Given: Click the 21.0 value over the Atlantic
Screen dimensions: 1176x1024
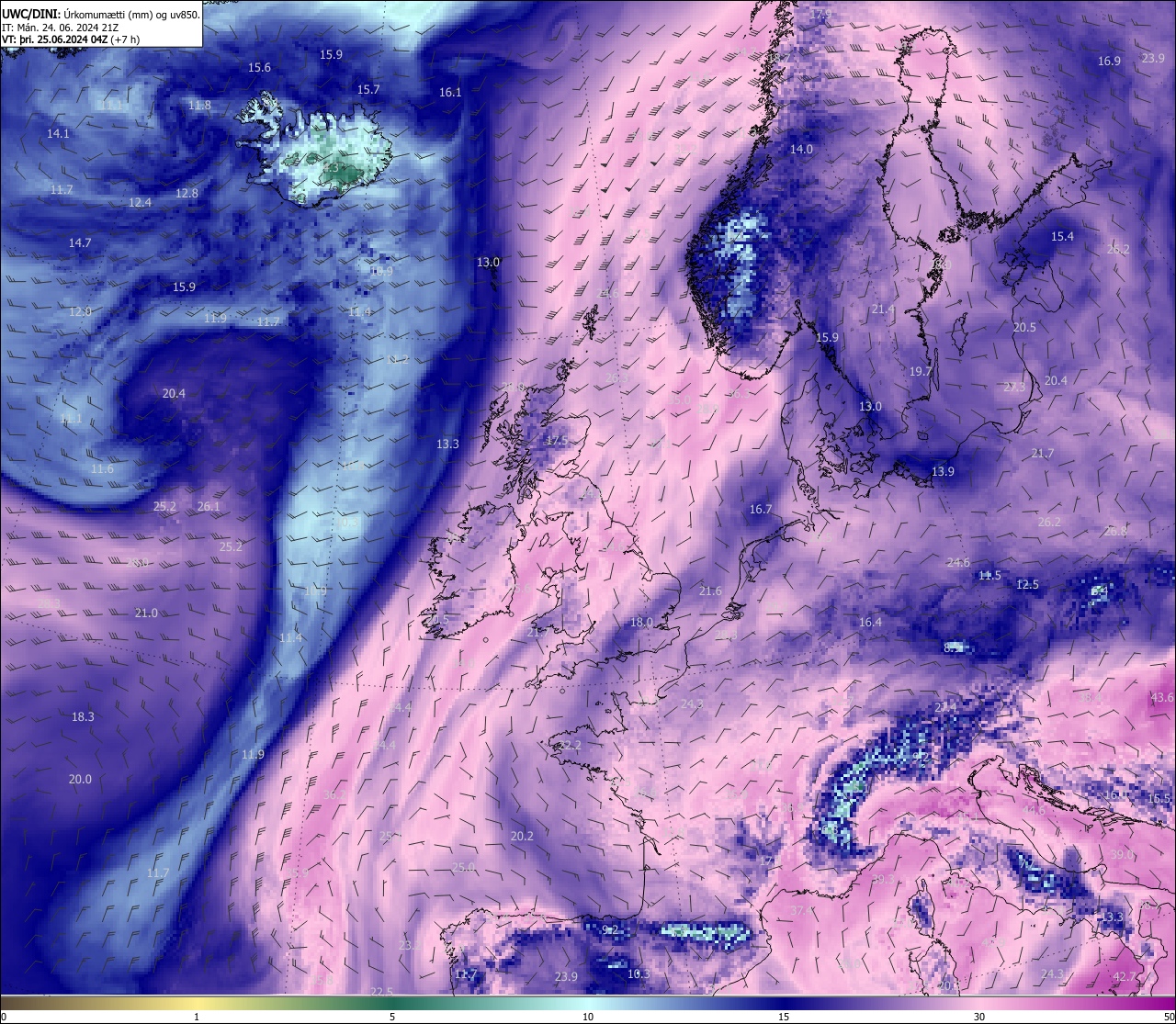Looking at the screenshot, I should [146, 613].
